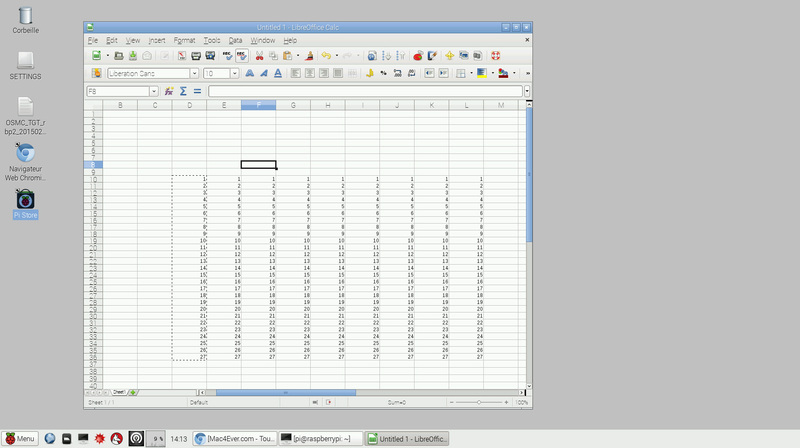Open the Borders dropdown arrow
This screenshot has width=800, height=448.
click(471, 73)
